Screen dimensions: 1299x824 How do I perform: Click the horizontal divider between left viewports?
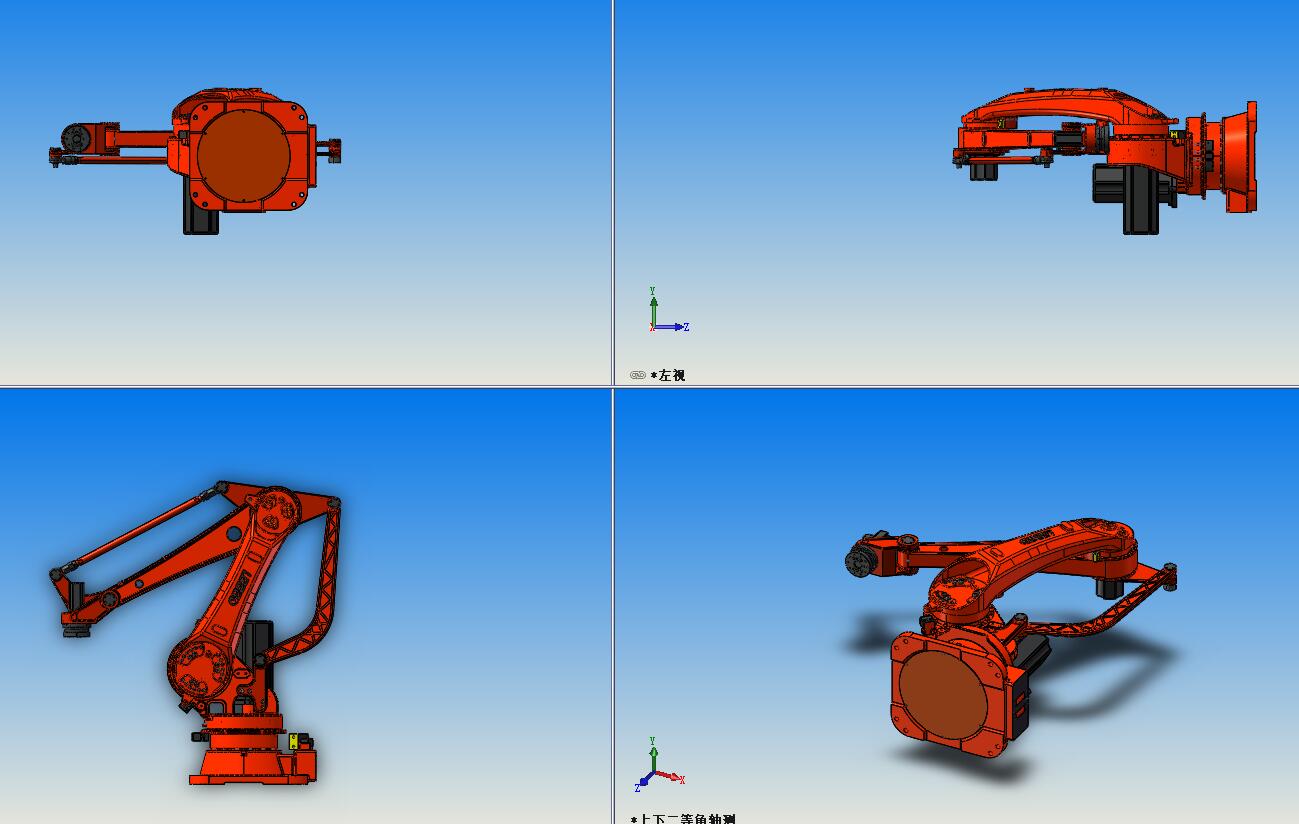coord(300,386)
